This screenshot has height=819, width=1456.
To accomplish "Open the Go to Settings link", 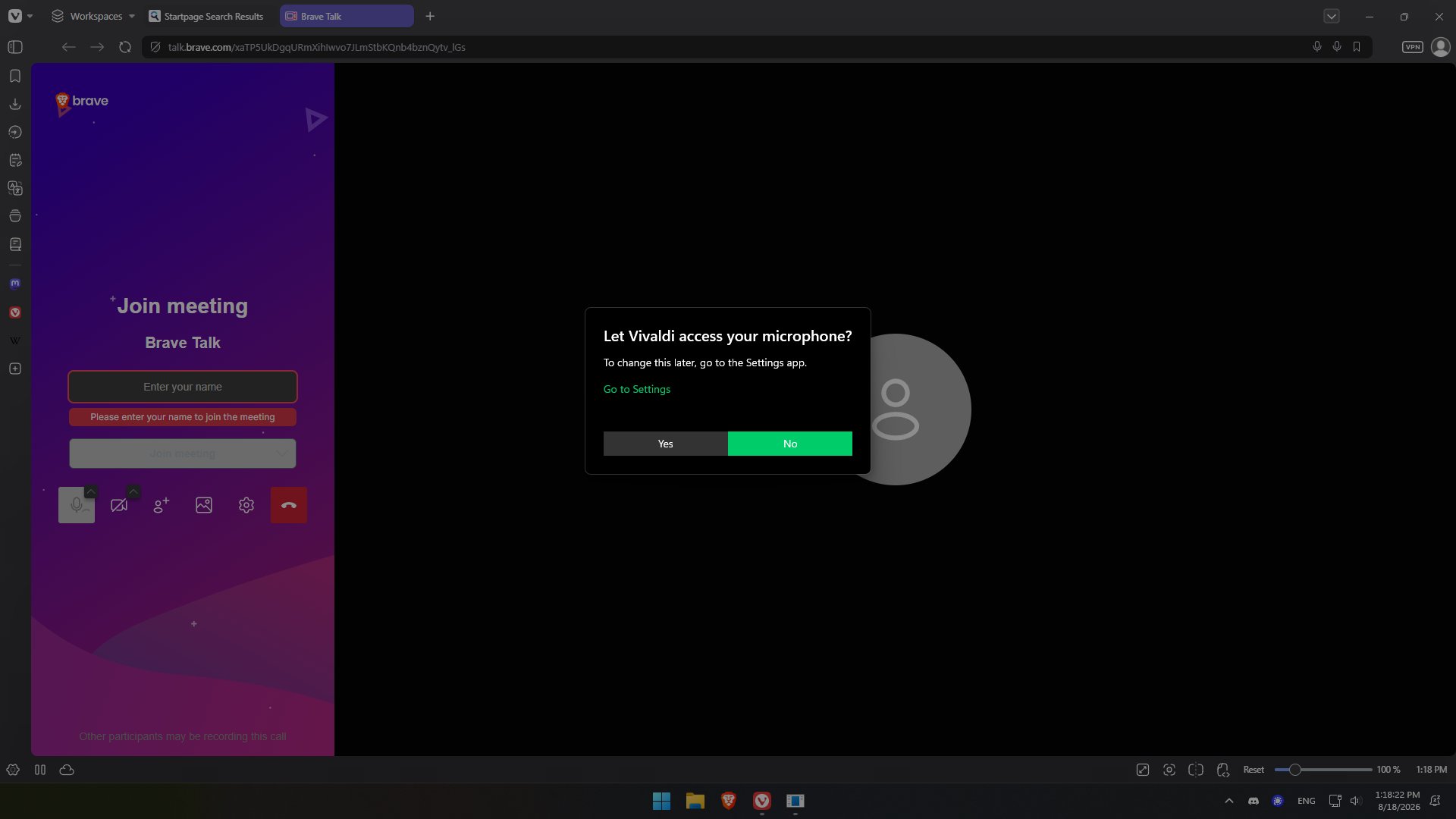I will click(x=637, y=389).
